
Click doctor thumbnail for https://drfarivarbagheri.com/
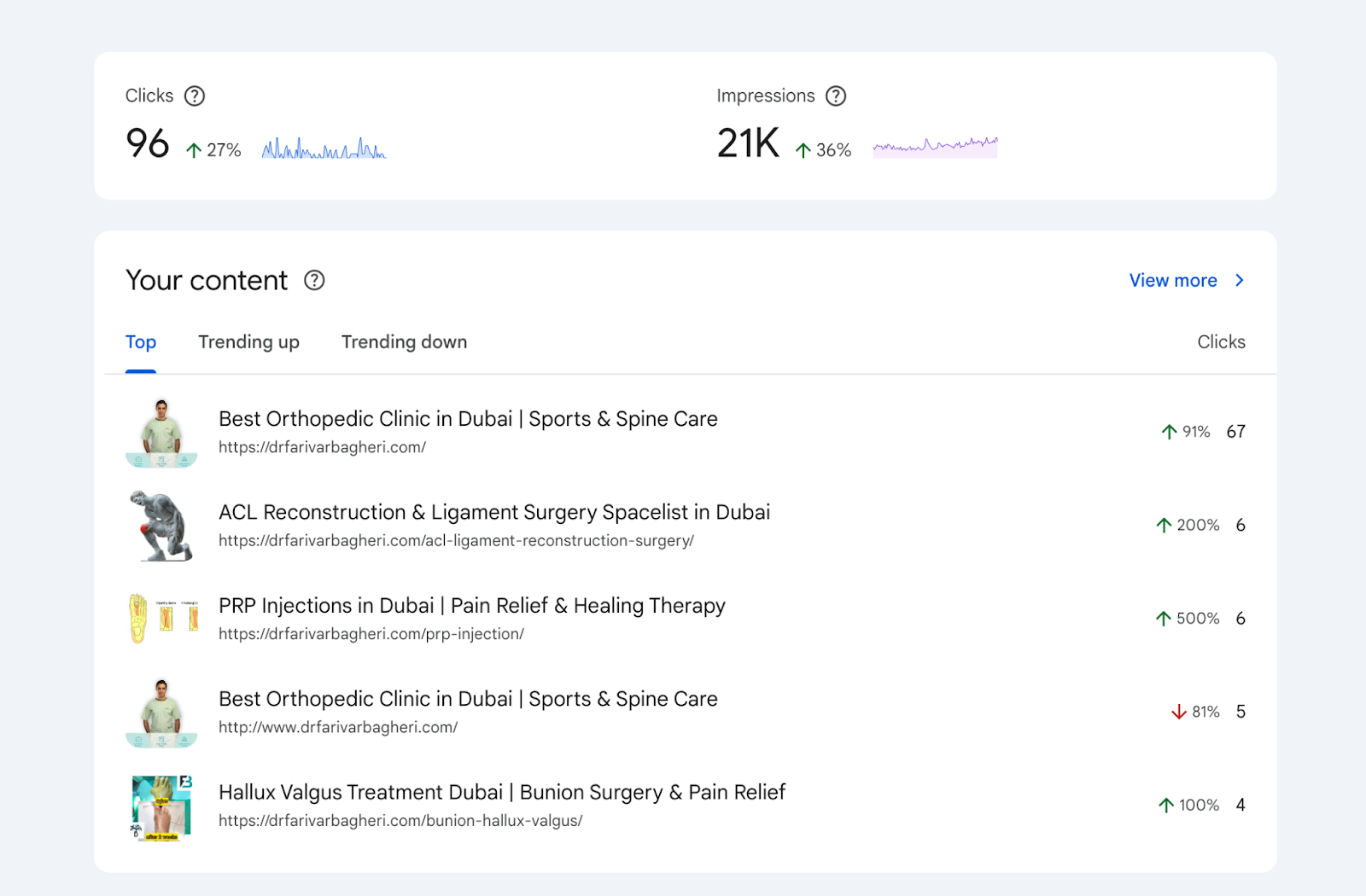point(161,433)
